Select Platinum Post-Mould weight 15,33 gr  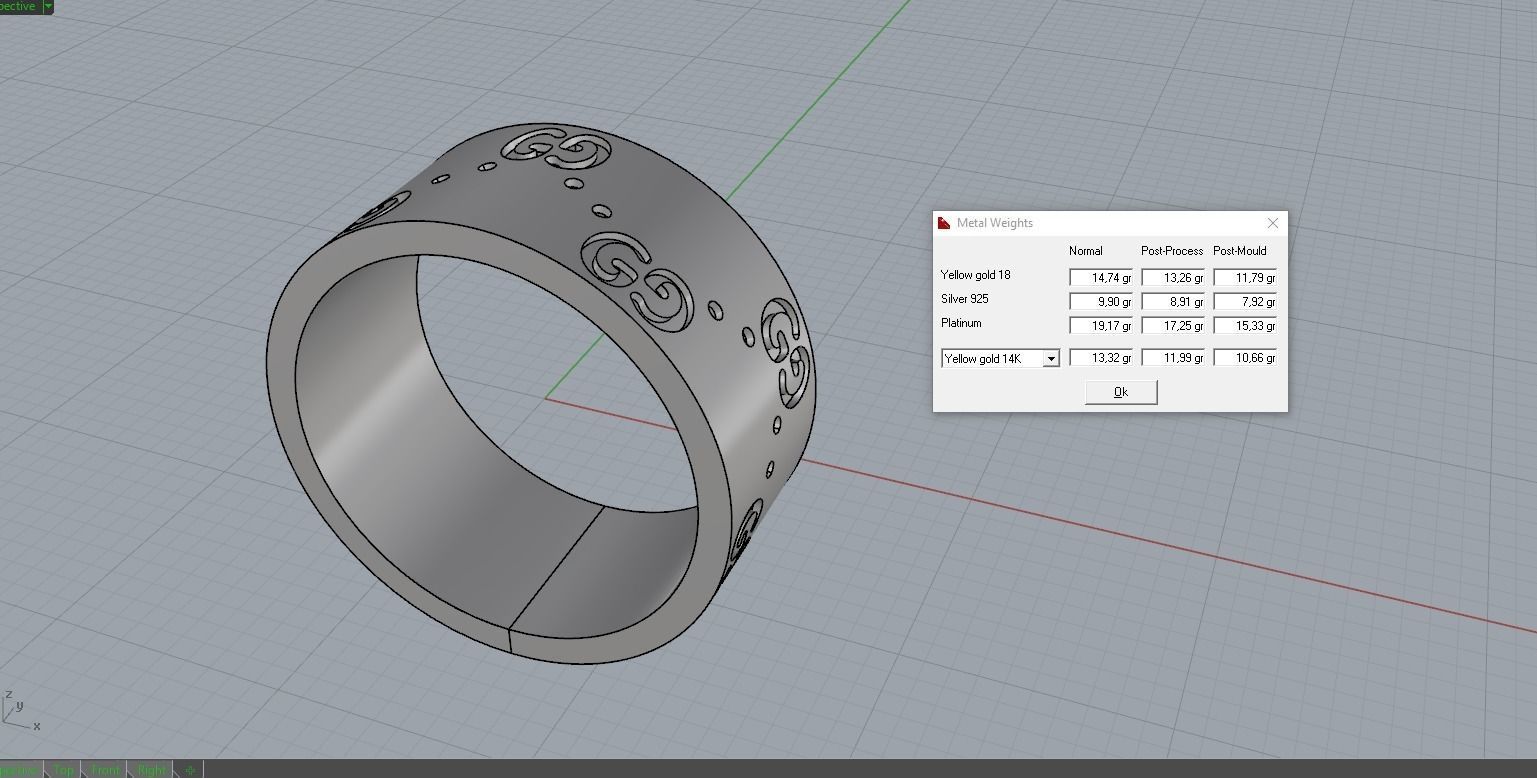tap(1245, 326)
